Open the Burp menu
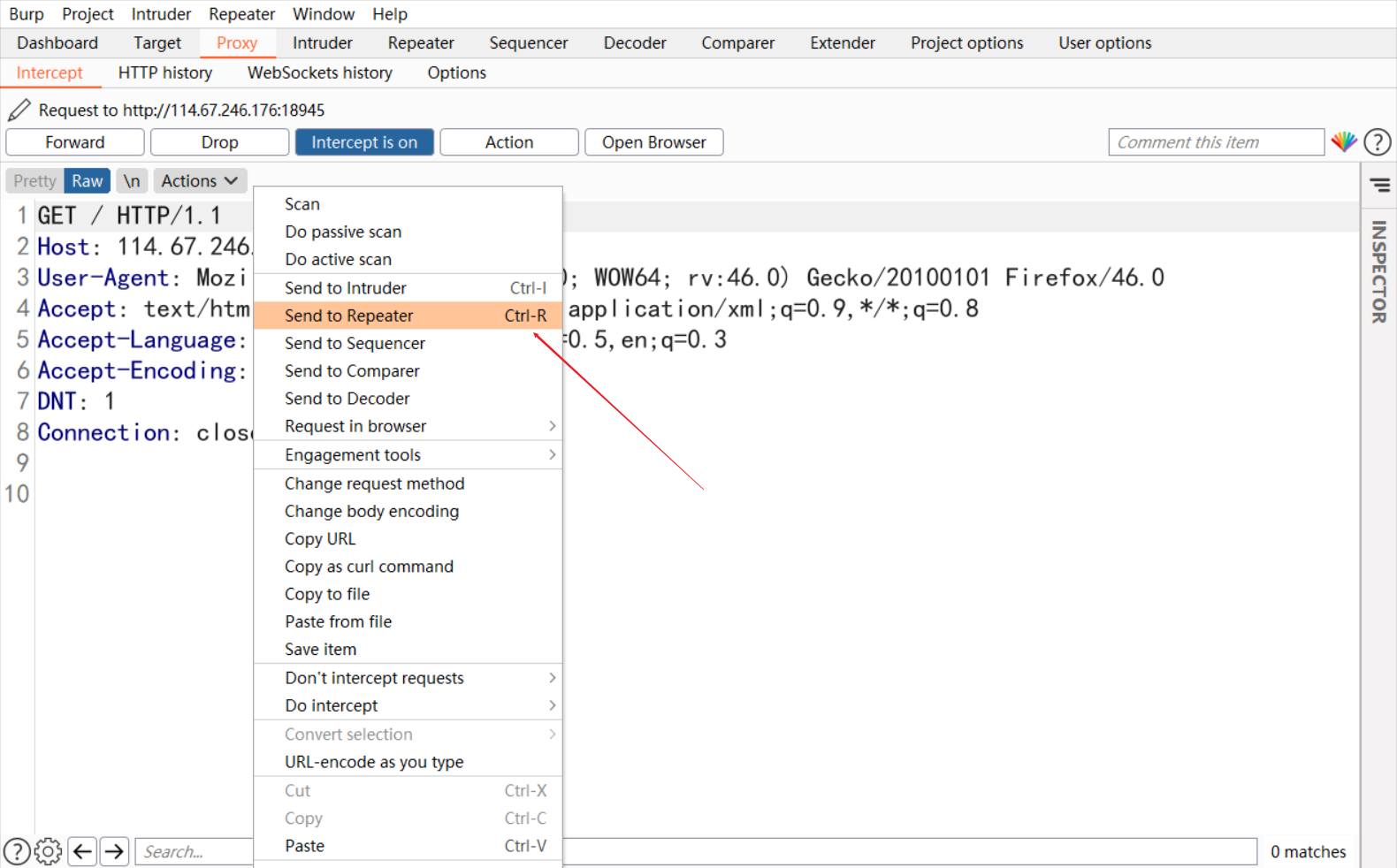The height and width of the screenshot is (868, 1397). [27, 14]
